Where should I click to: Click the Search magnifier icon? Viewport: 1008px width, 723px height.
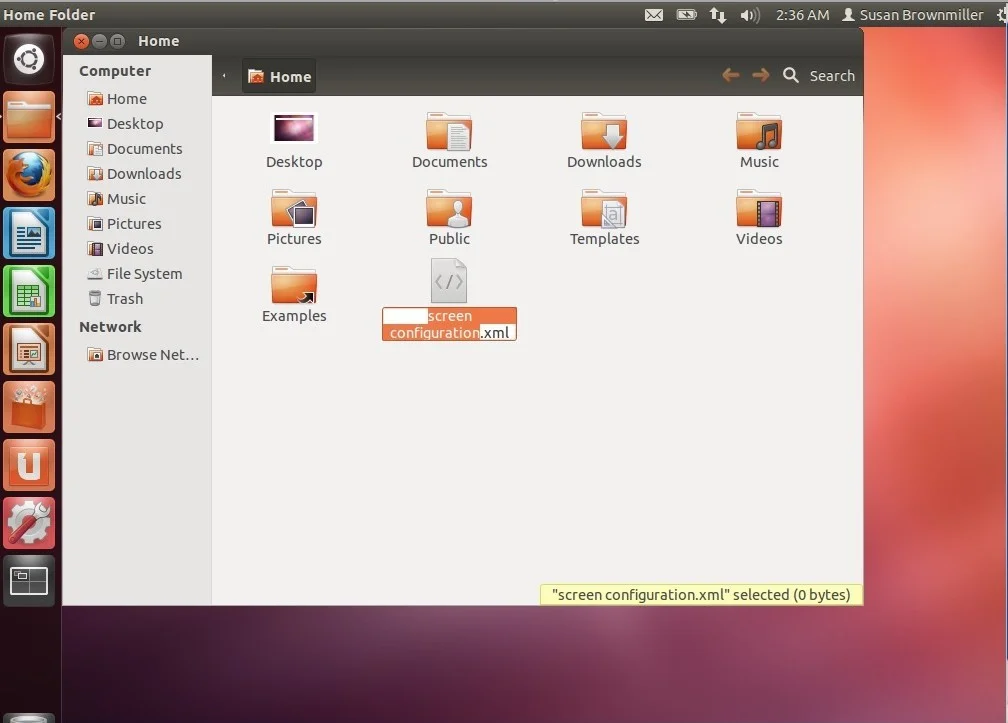coord(791,76)
